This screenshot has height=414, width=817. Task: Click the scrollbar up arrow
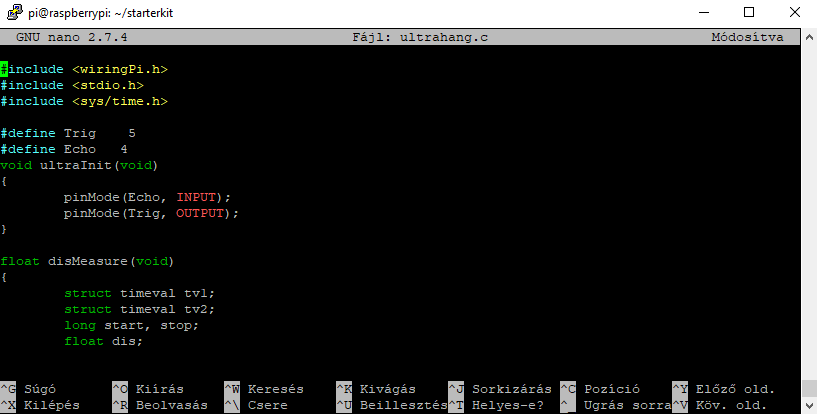(809, 37)
